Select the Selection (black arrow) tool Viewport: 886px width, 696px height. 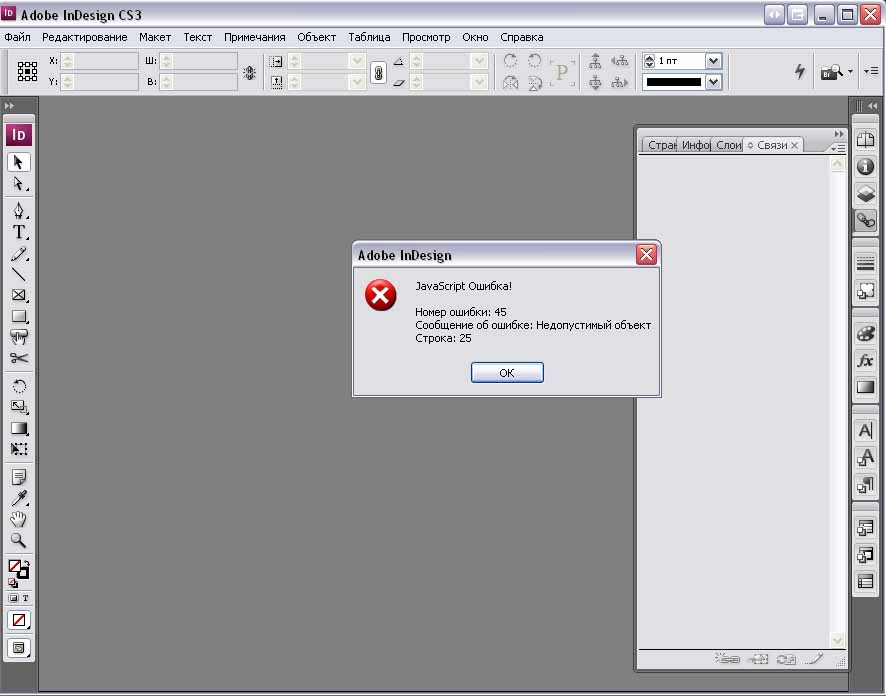tap(19, 162)
